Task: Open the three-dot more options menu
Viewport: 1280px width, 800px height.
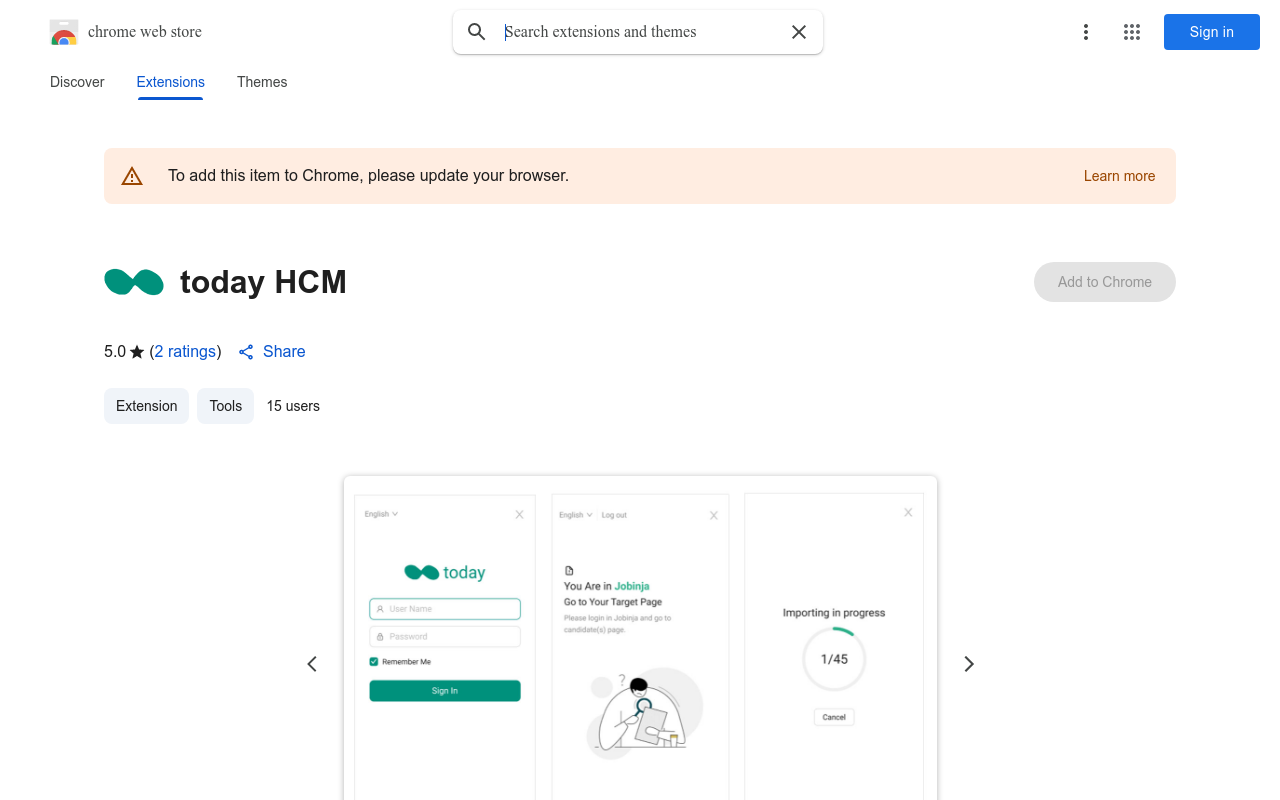Action: (x=1086, y=32)
